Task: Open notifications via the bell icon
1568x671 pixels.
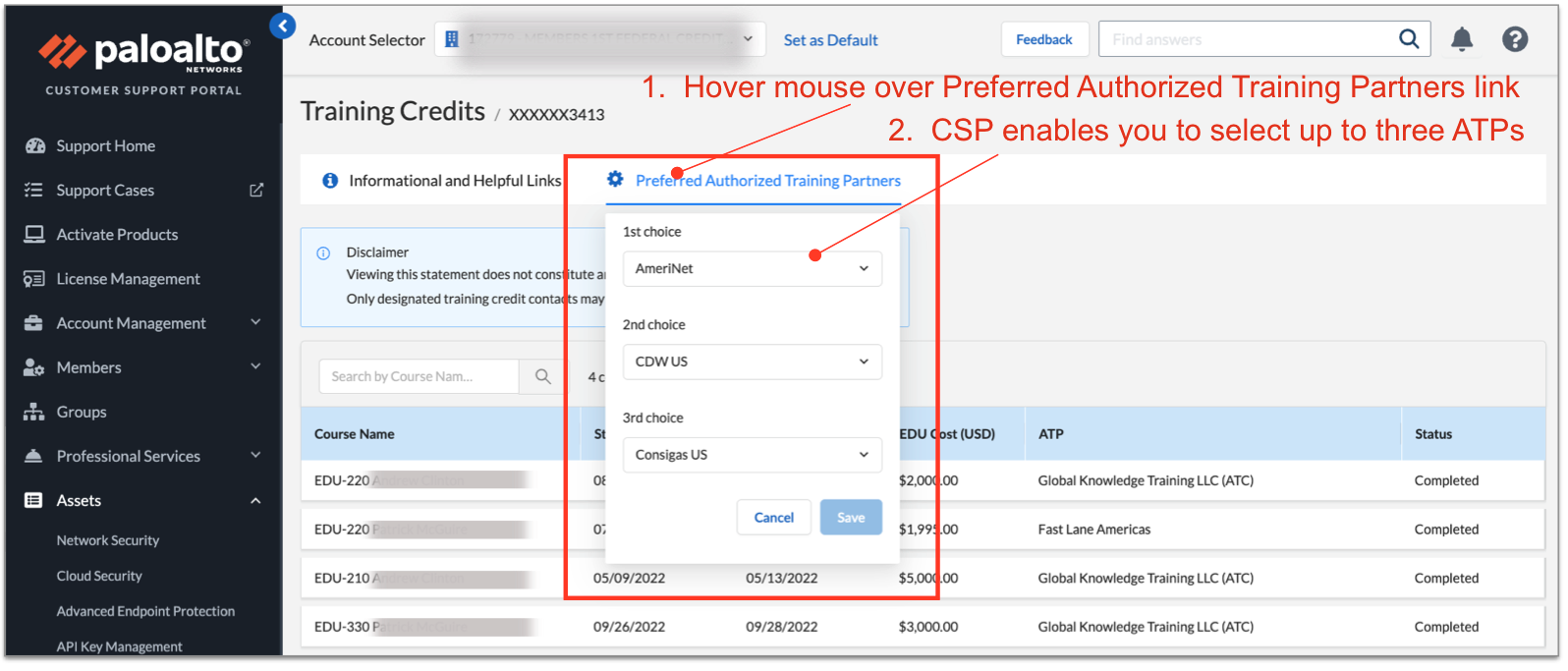Action: point(1463,39)
